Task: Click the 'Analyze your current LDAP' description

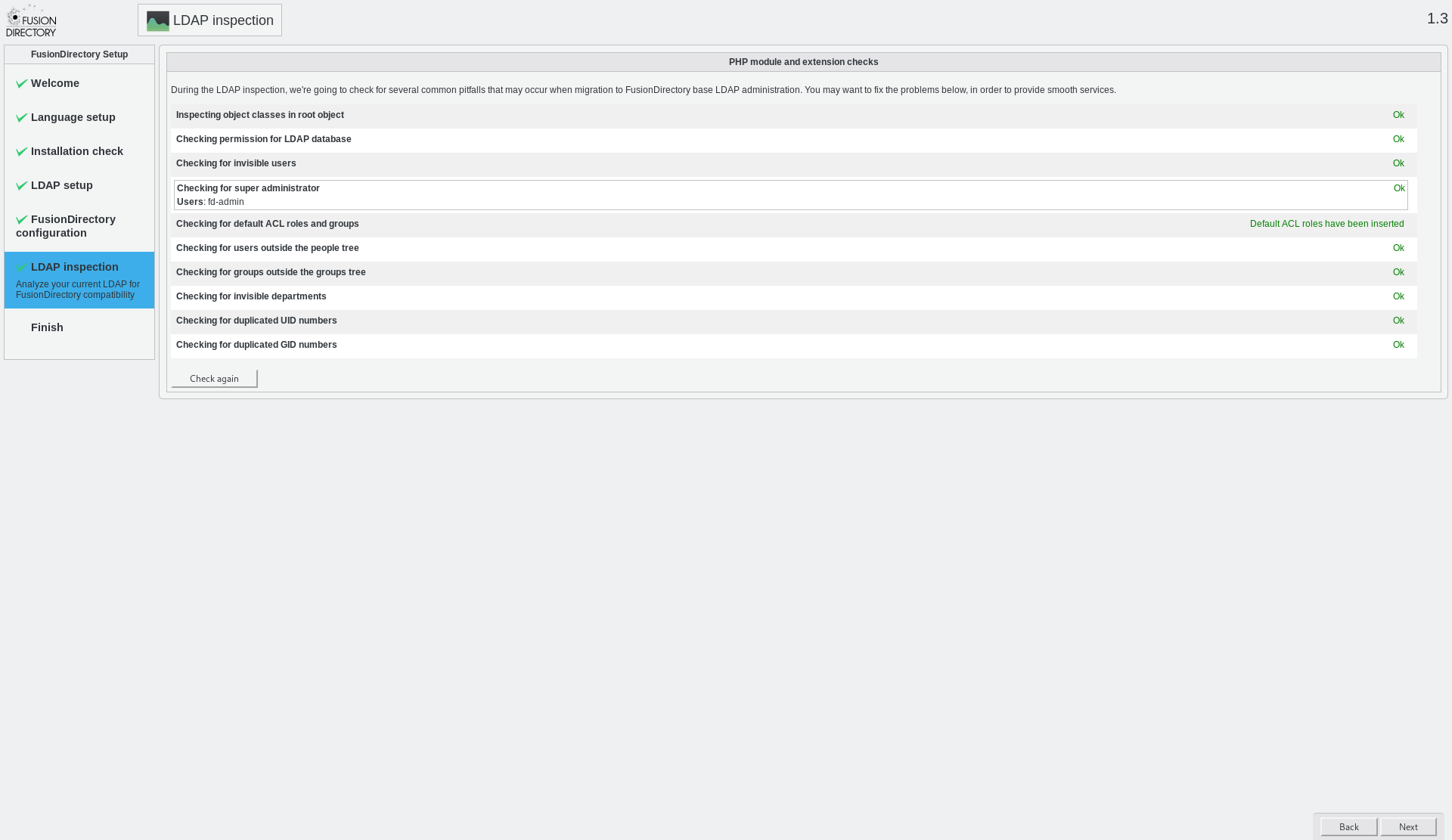Action: [78, 290]
